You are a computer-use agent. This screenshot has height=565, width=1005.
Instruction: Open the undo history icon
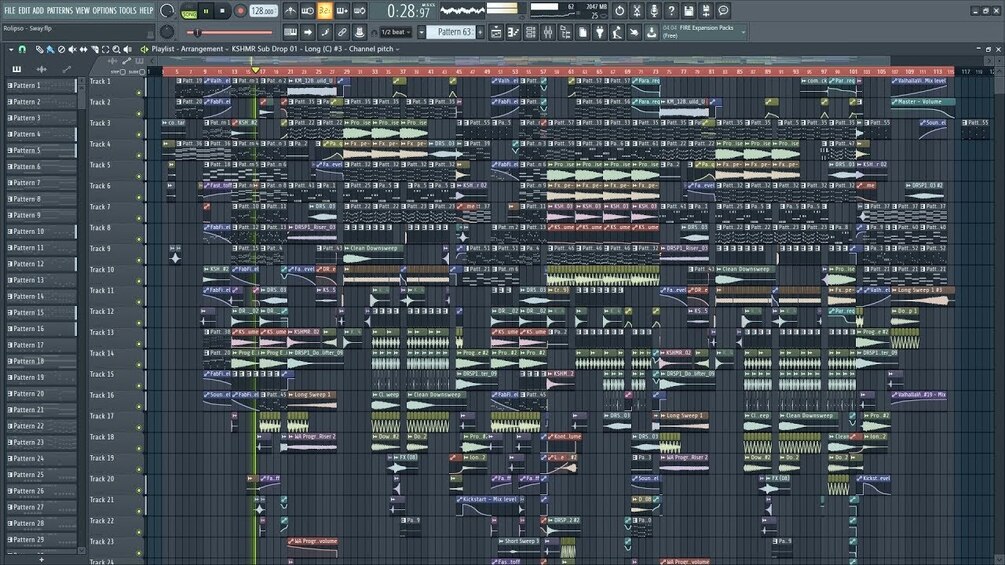[x=619, y=11]
